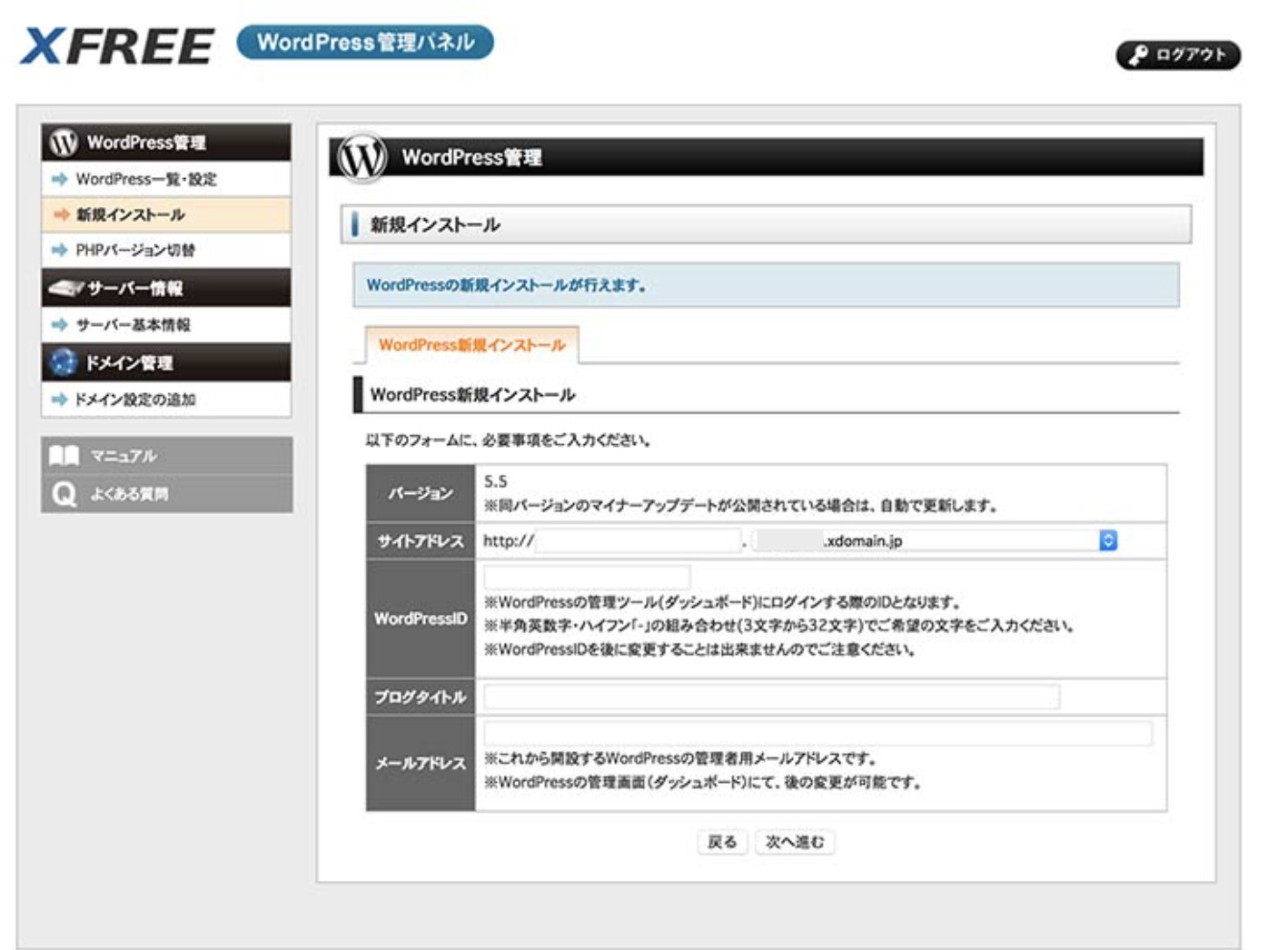The image size is (1288, 950).
Task: Click the 戻る button
Action: coord(722,842)
